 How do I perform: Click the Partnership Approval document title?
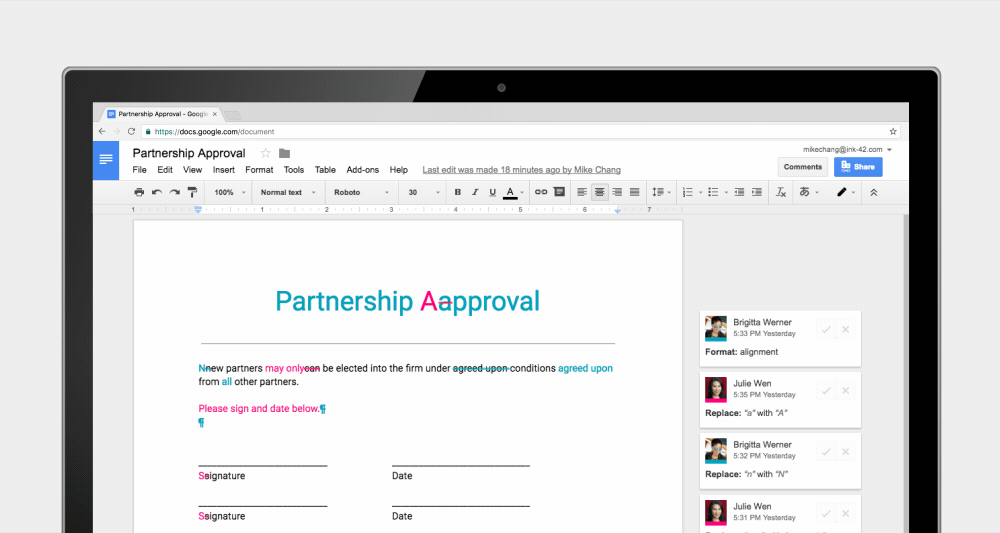[189, 153]
